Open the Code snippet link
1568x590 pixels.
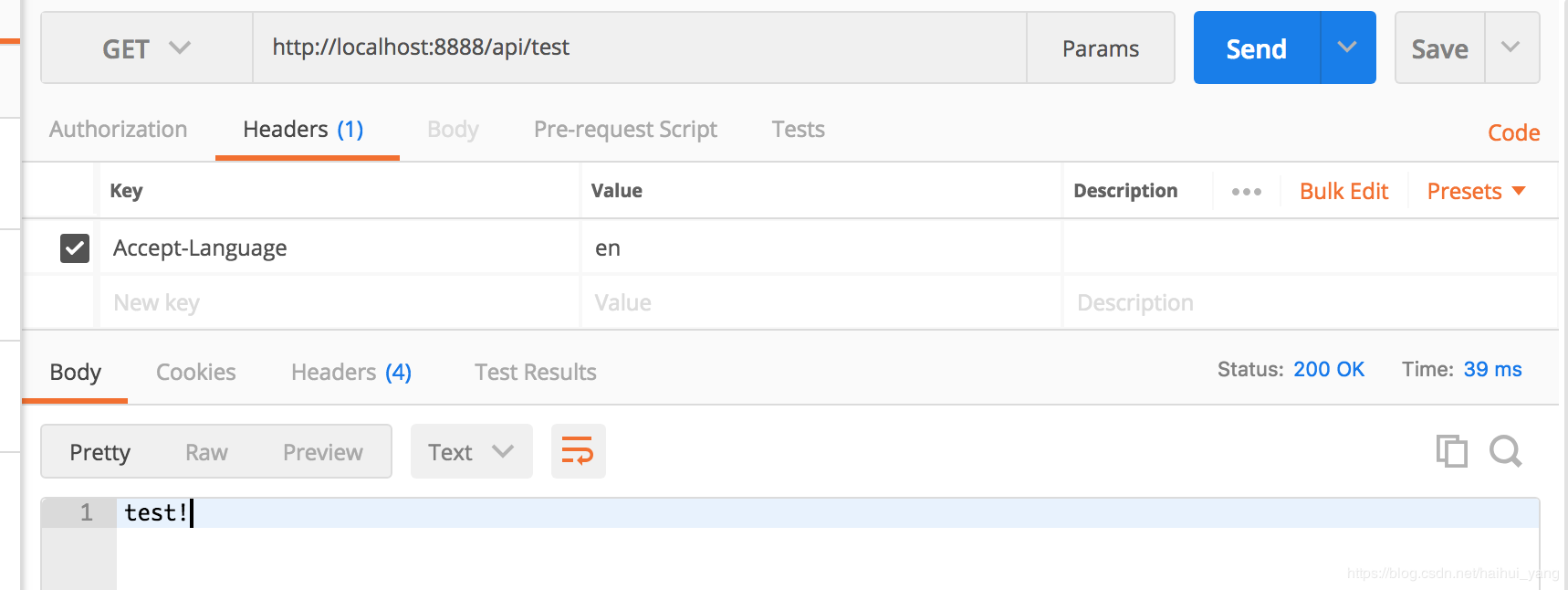pyautogui.click(x=1513, y=133)
